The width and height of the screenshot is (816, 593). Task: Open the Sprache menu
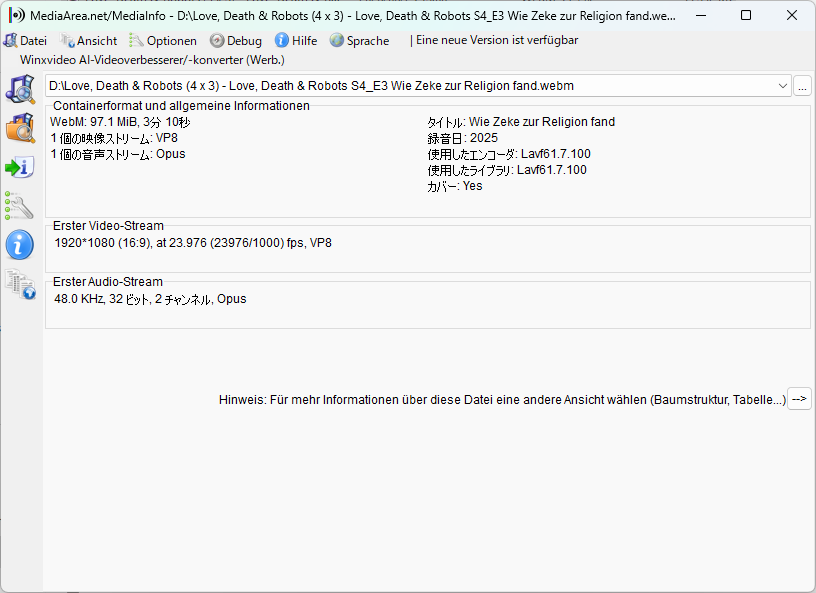click(360, 41)
